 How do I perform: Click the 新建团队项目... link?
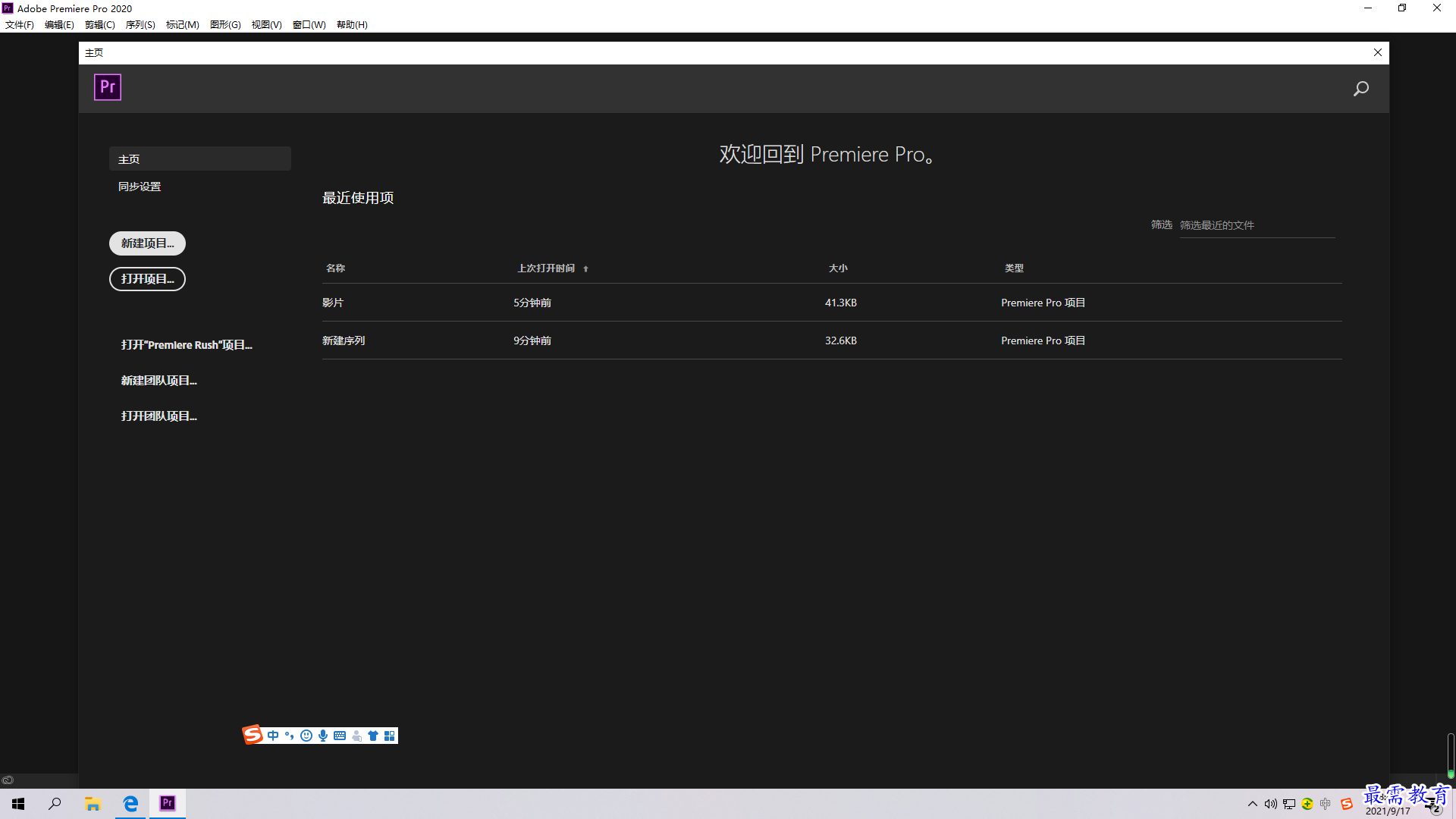point(159,381)
